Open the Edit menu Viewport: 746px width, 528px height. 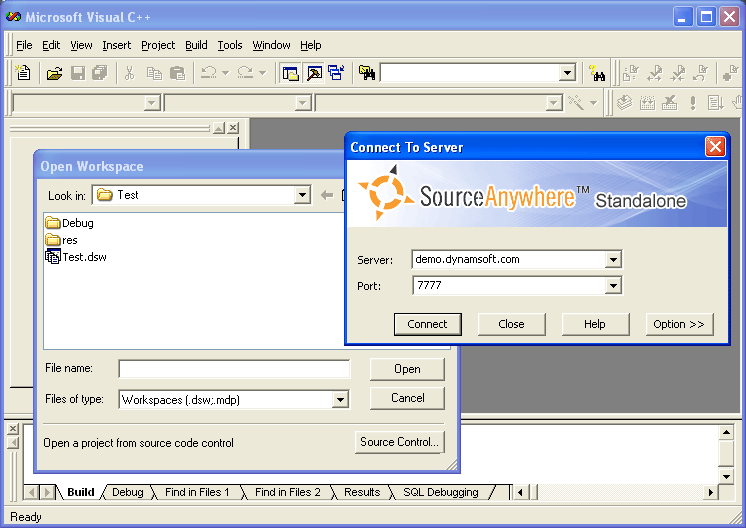tap(51, 45)
